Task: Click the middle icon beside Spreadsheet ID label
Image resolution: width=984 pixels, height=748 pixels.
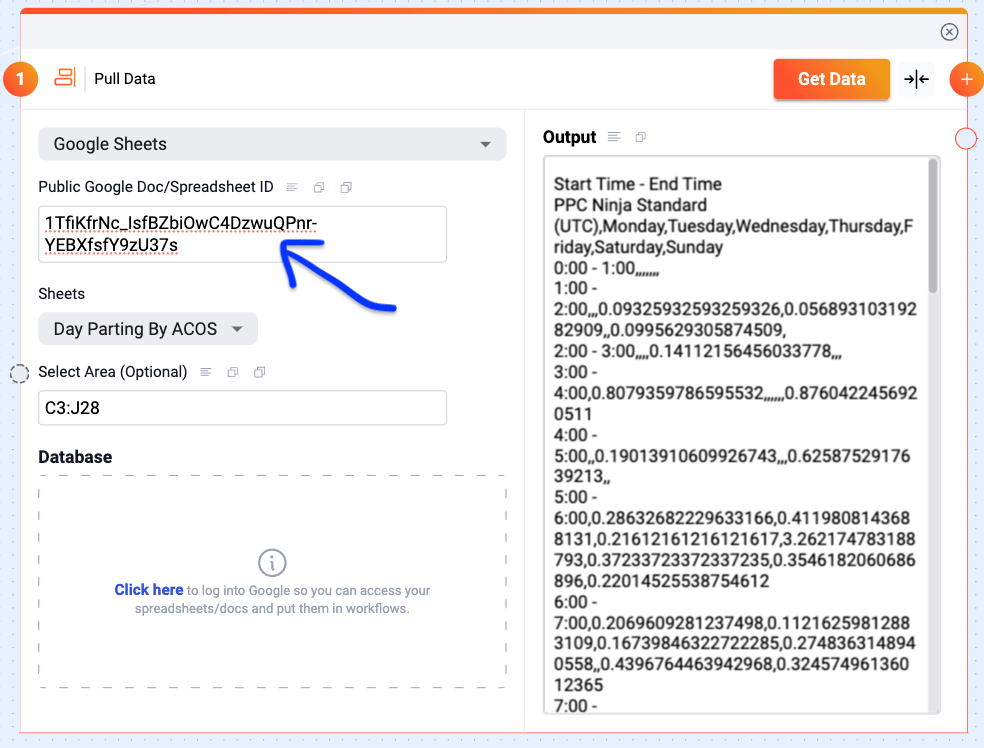Action: pos(319,187)
